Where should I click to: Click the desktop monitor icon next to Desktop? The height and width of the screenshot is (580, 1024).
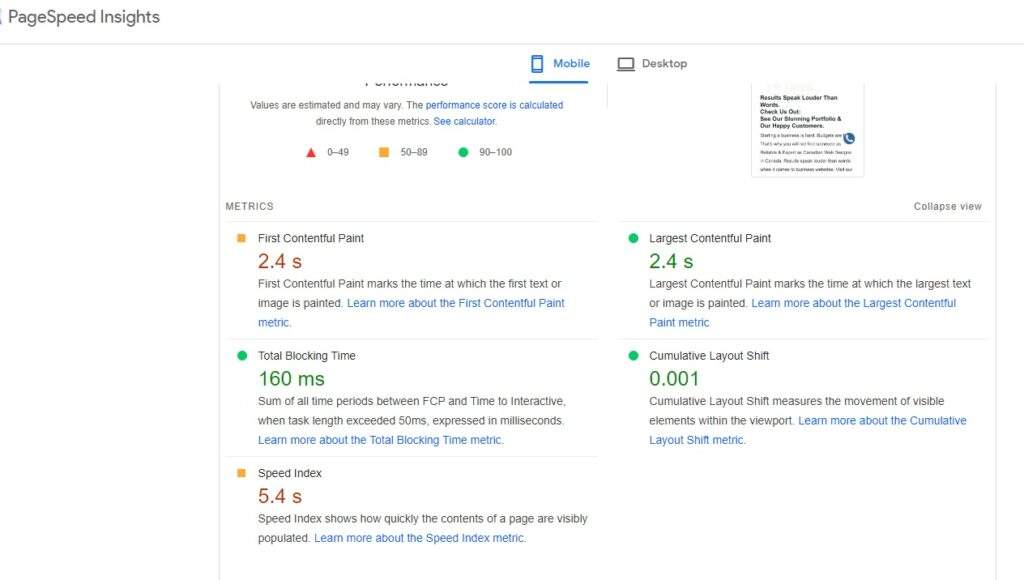coord(625,62)
